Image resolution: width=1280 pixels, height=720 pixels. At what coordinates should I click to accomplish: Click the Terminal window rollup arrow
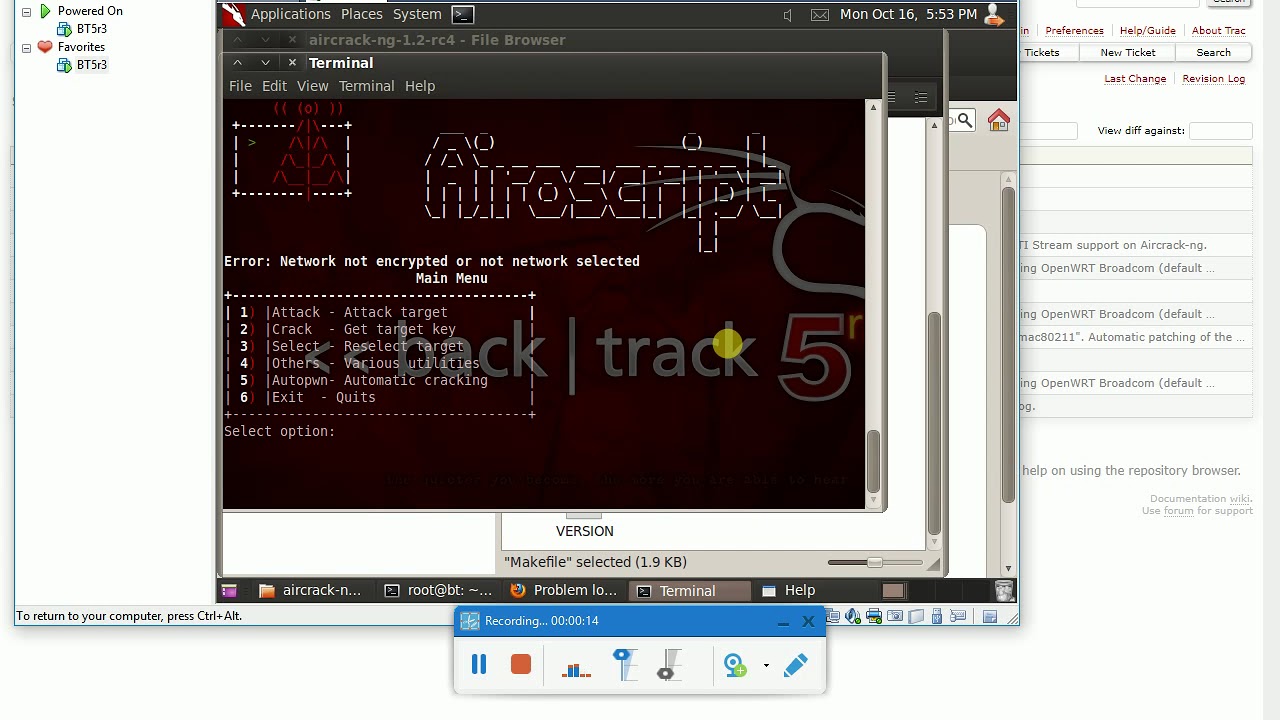tap(238, 63)
